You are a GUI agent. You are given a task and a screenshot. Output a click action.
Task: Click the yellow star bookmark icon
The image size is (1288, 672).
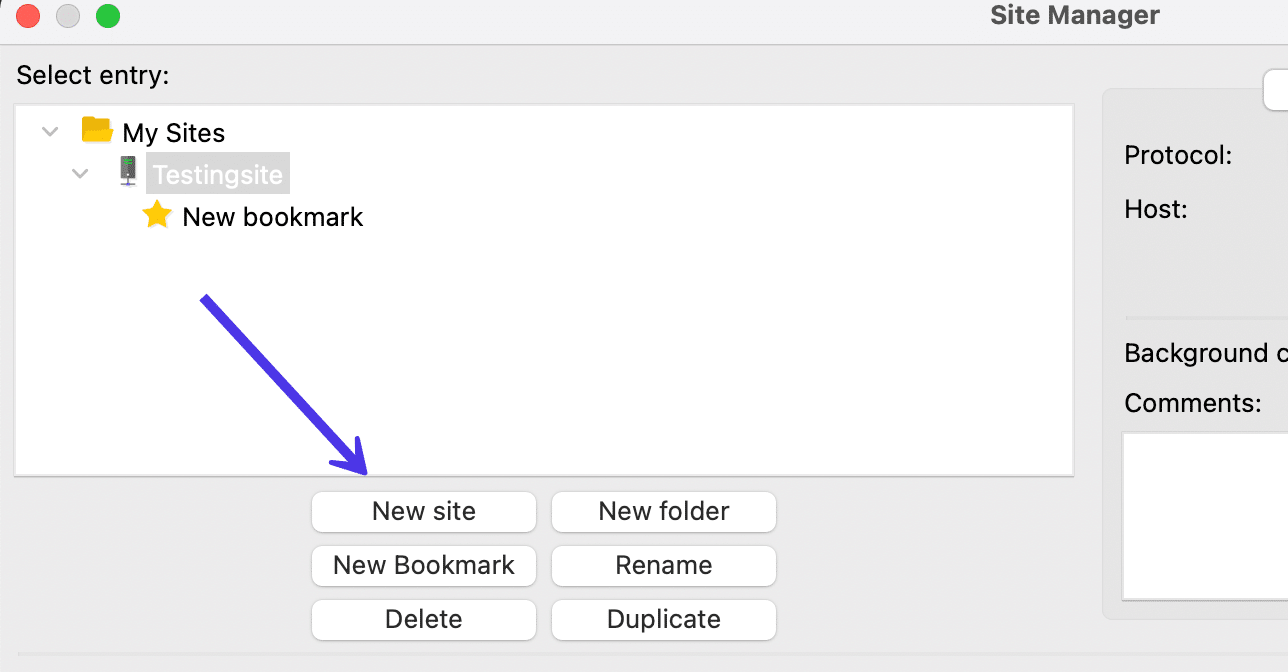point(157,215)
